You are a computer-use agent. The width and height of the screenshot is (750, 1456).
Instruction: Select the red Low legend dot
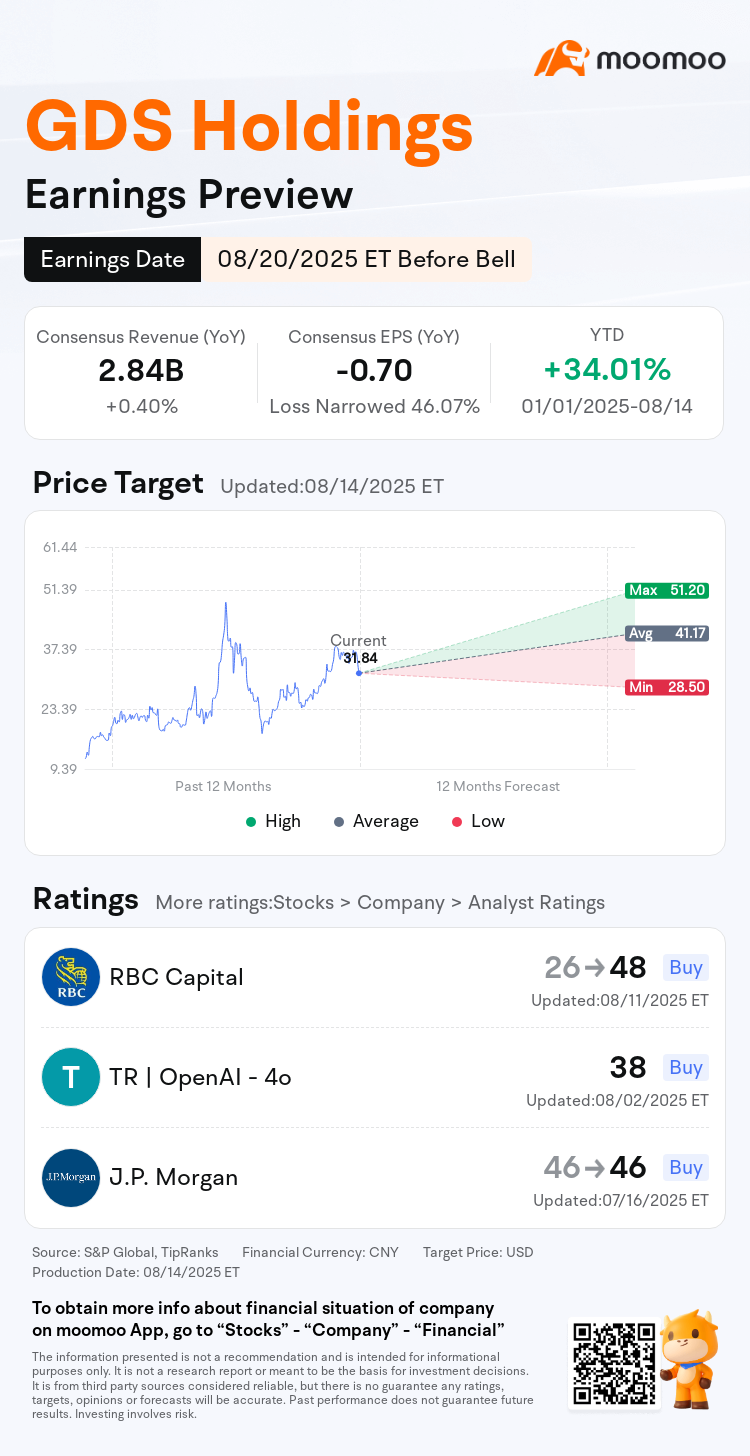[x=457, y=821]
